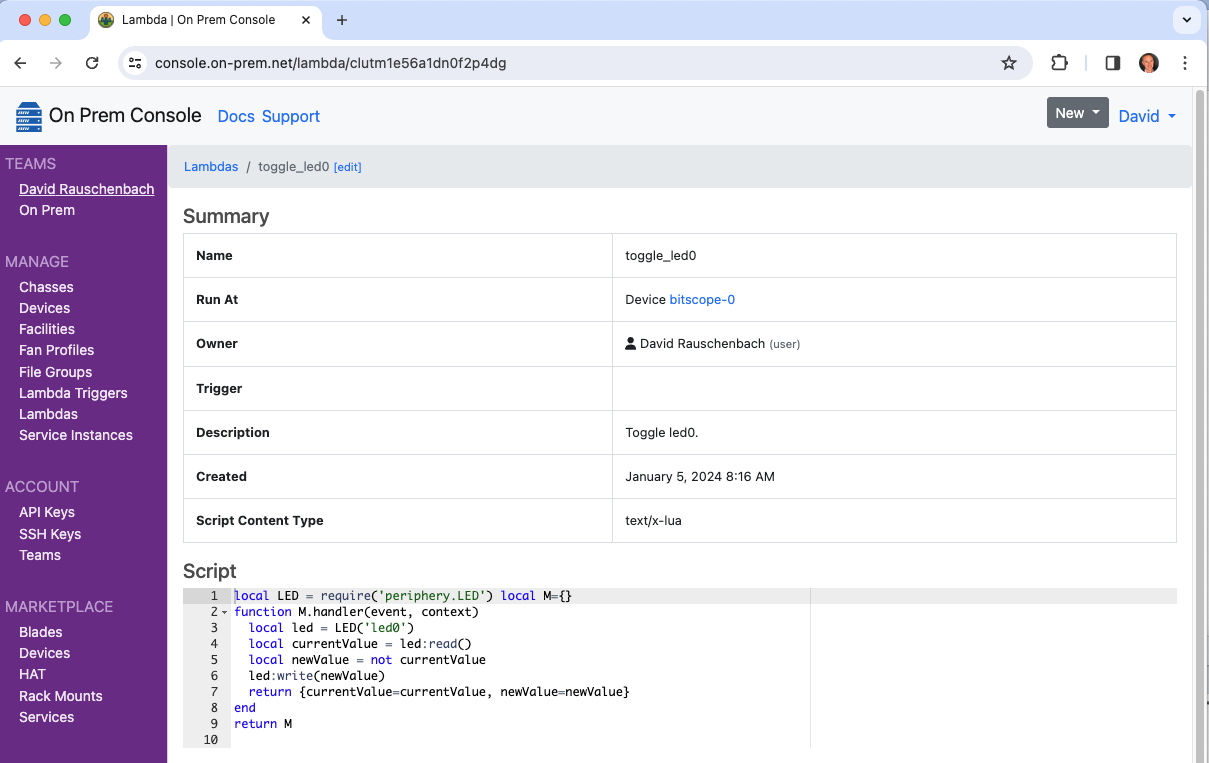
Task: Select David Rauschenbach team in sidebar
Action: pos(86,189)
